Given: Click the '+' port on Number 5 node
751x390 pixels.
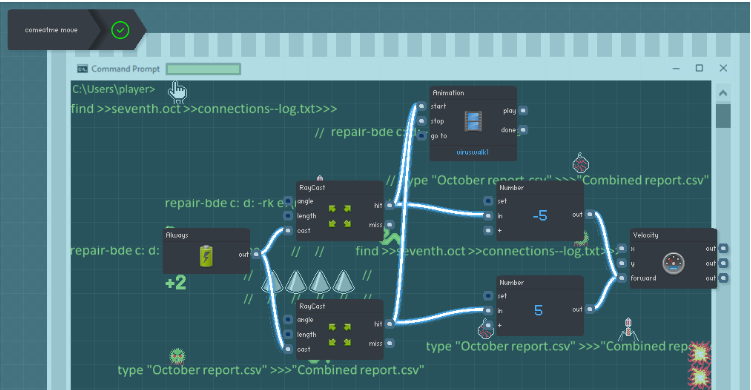Looking at the screenshot, I should click(488, 325).
